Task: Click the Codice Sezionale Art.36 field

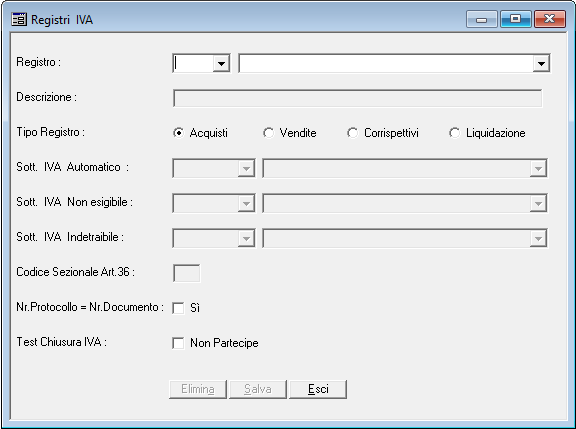Action: click(187, 273)
